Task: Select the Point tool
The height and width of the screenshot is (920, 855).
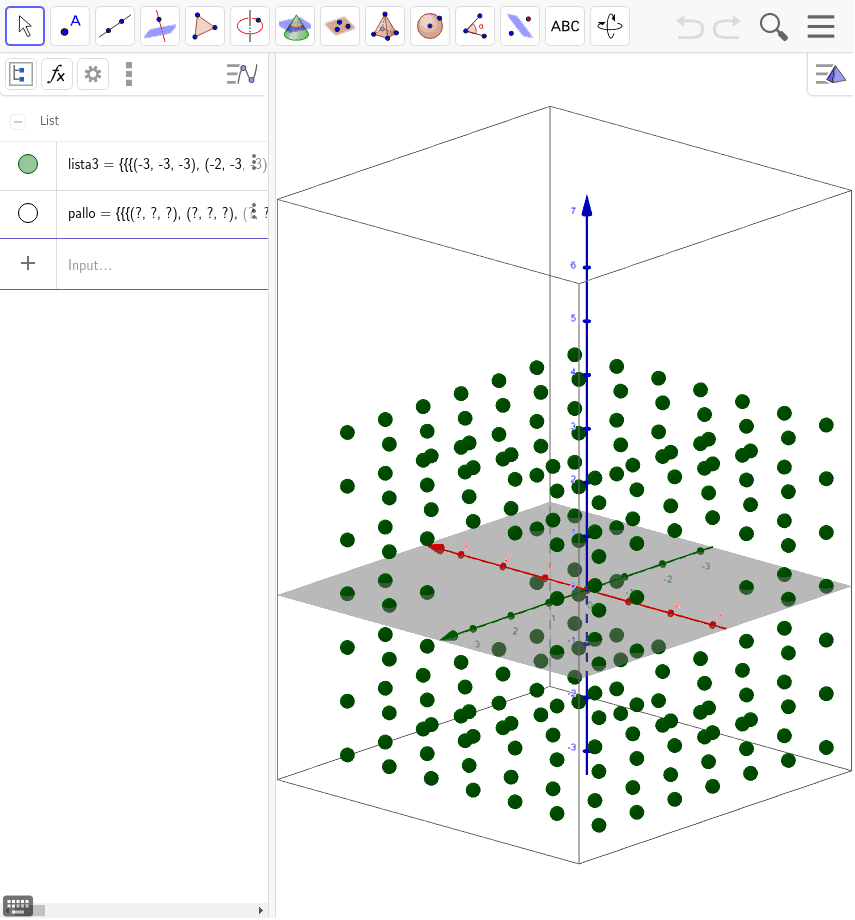Action: tap(69, 26)
